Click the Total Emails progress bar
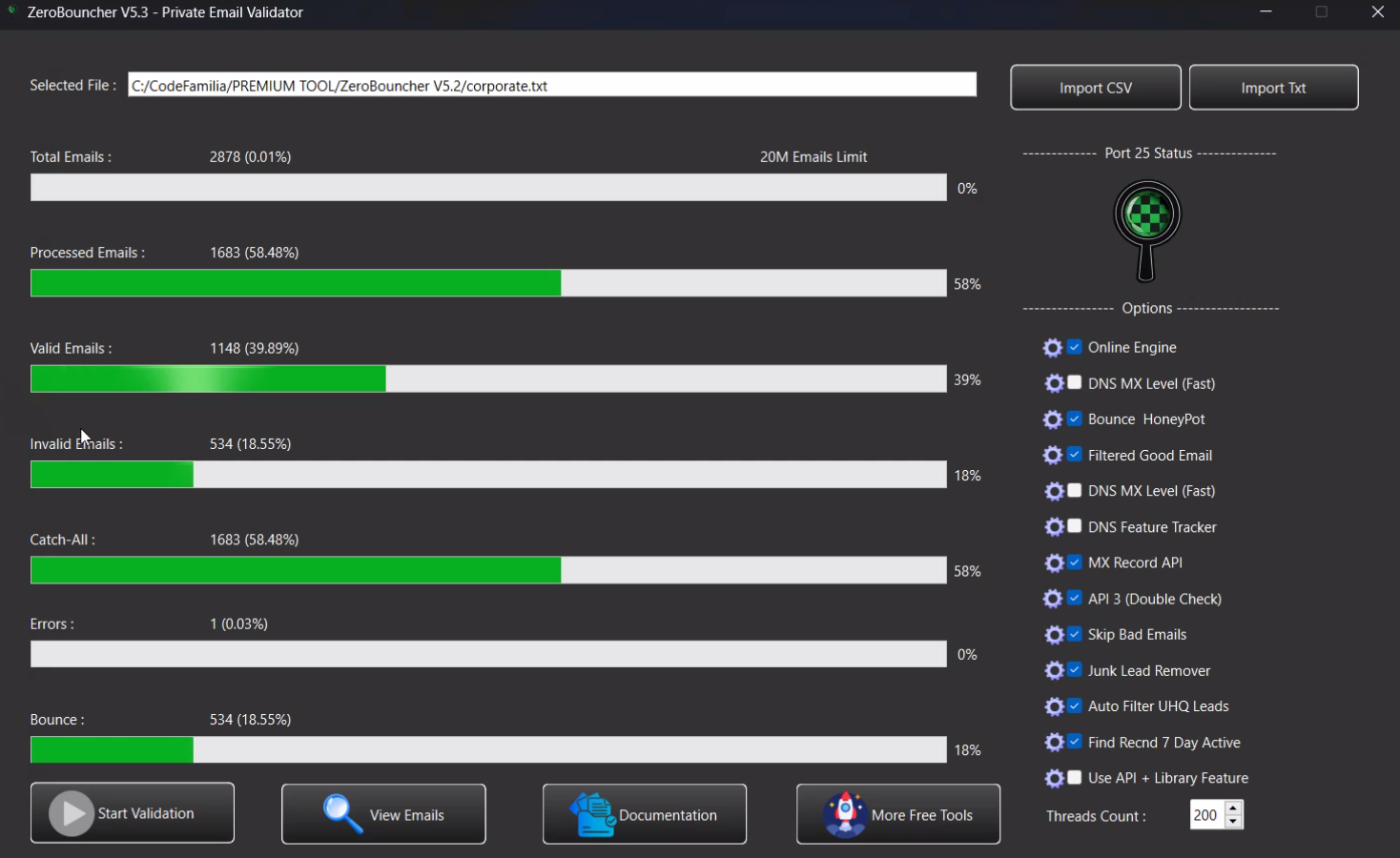This screenshot has width=1400, height=858. click(488, 188)
